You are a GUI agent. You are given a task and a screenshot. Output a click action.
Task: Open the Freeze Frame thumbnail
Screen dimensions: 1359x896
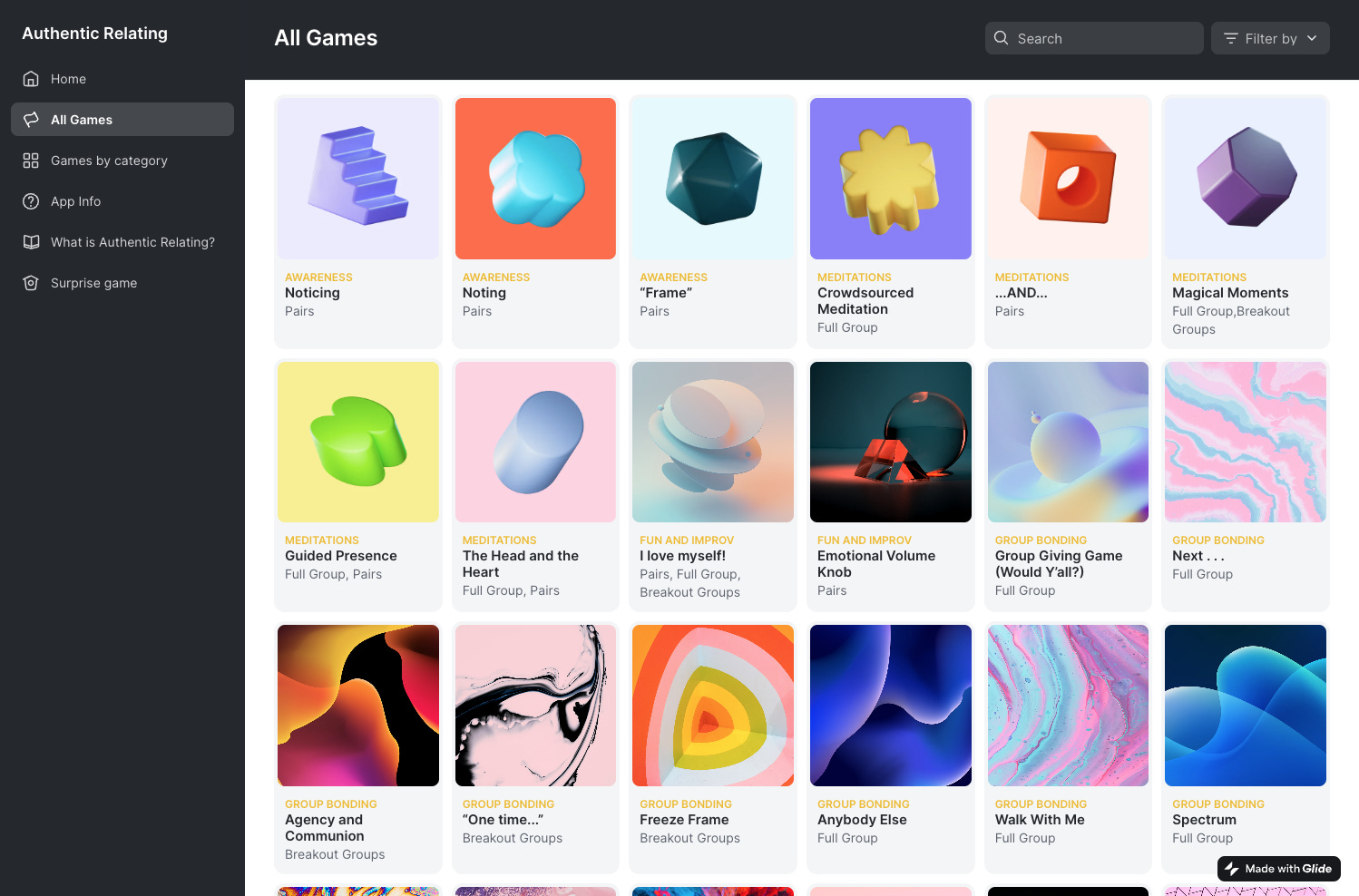[713, 706]
